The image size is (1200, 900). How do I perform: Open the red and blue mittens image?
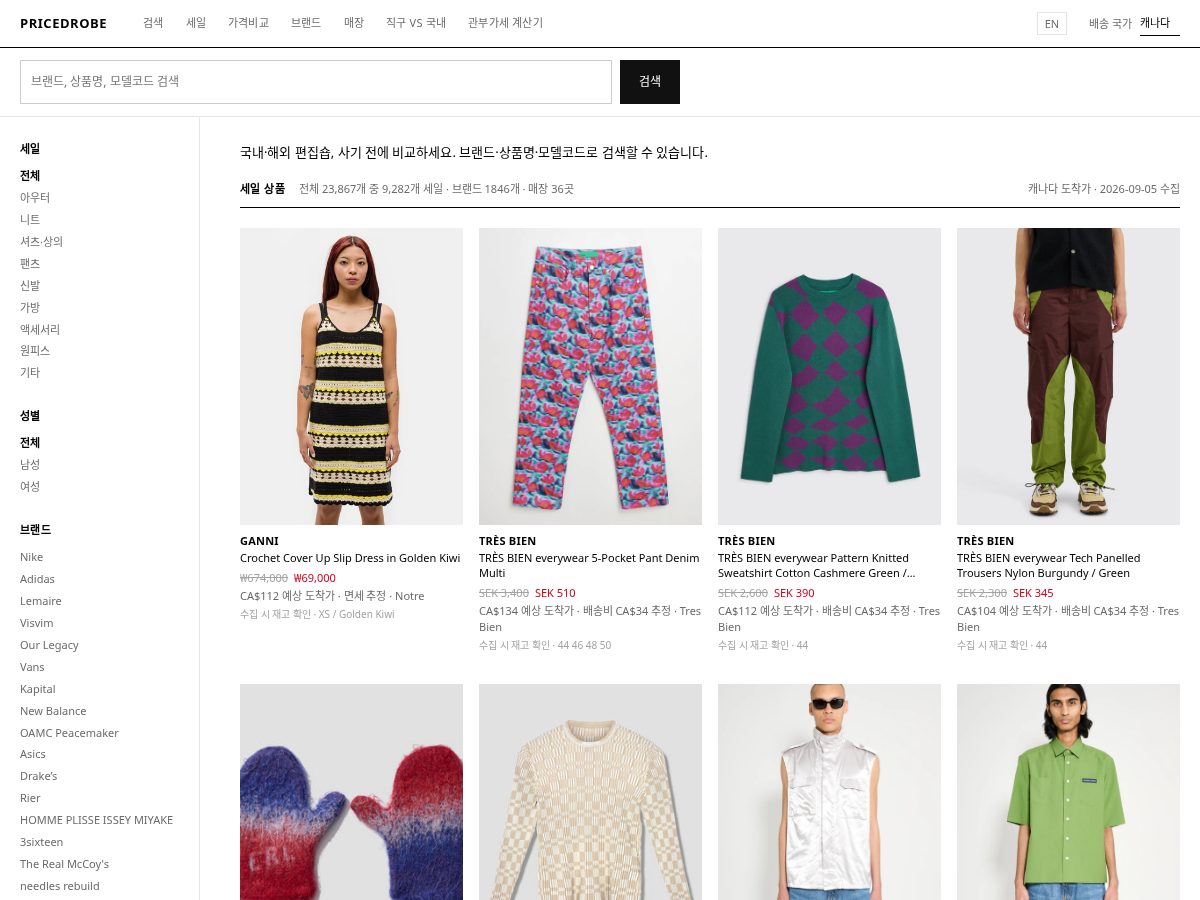tap(351, 792)
